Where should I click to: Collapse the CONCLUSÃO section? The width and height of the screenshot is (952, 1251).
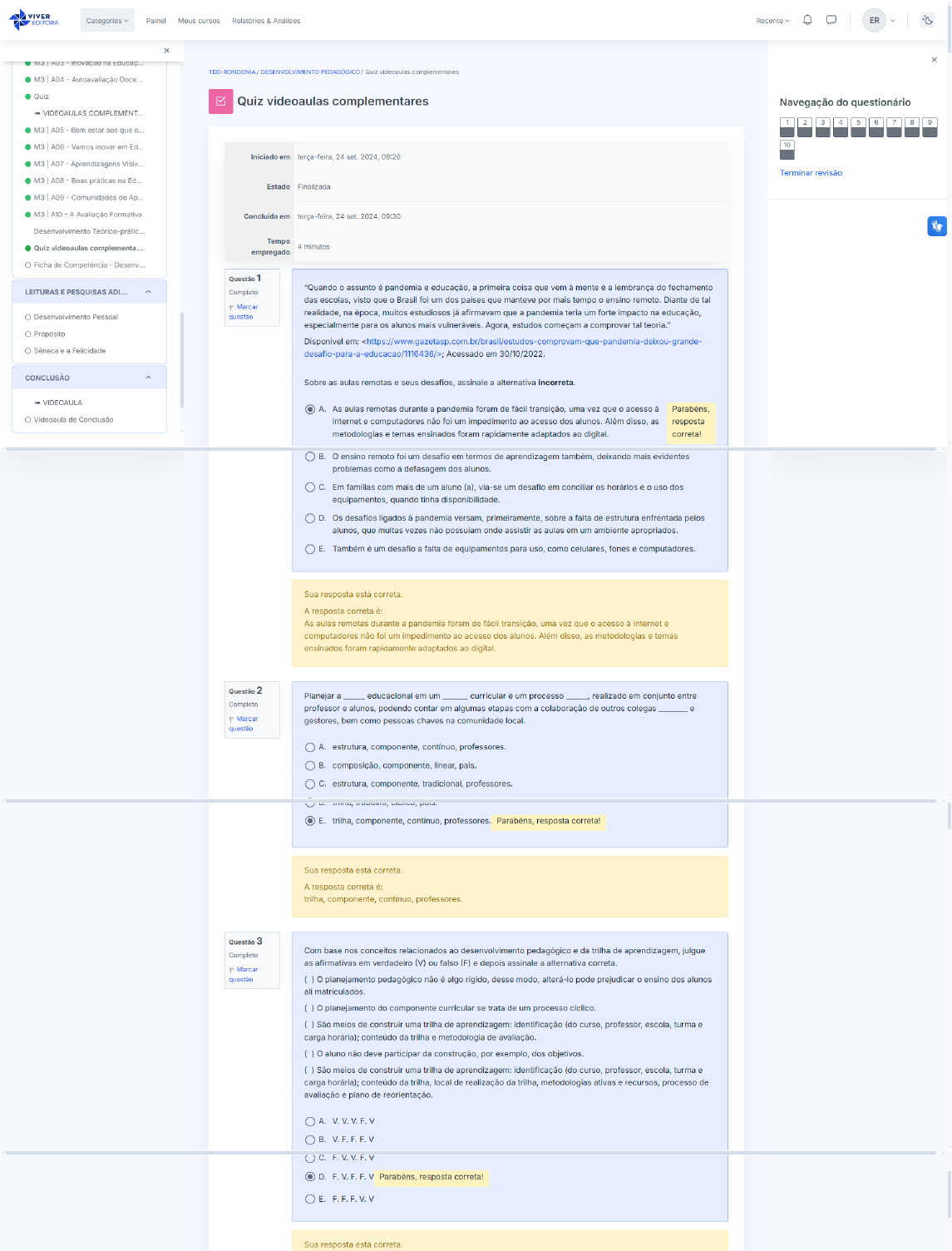point(148,378)
